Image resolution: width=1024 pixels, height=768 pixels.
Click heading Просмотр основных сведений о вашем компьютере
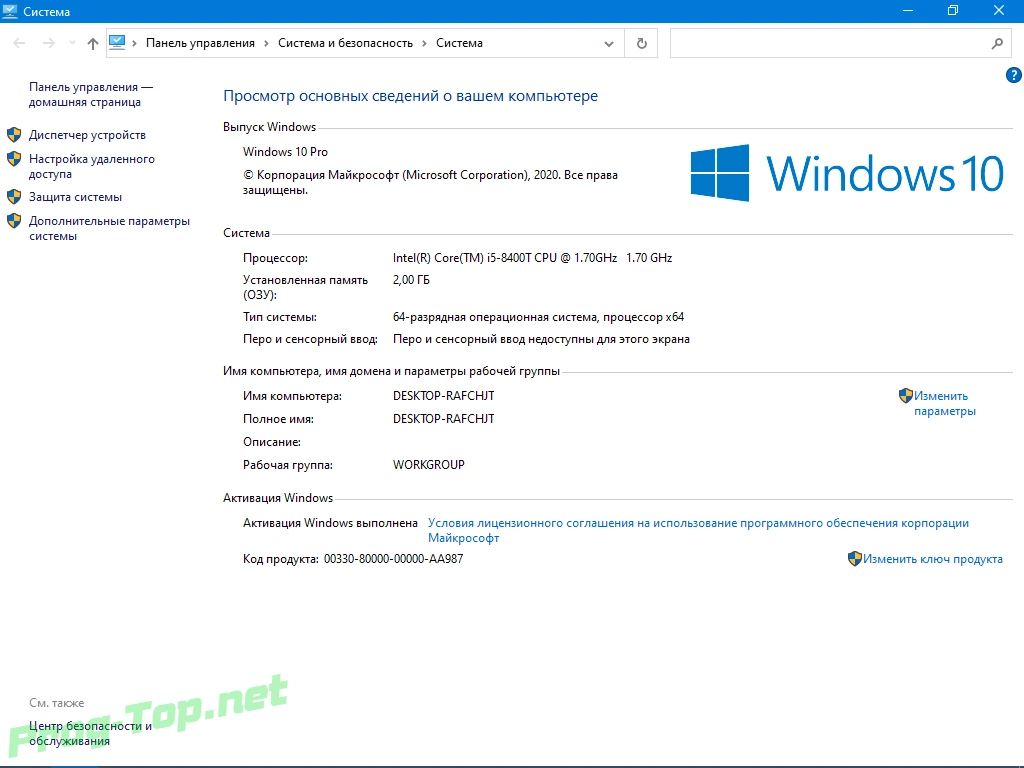click(x=410, y=96)
